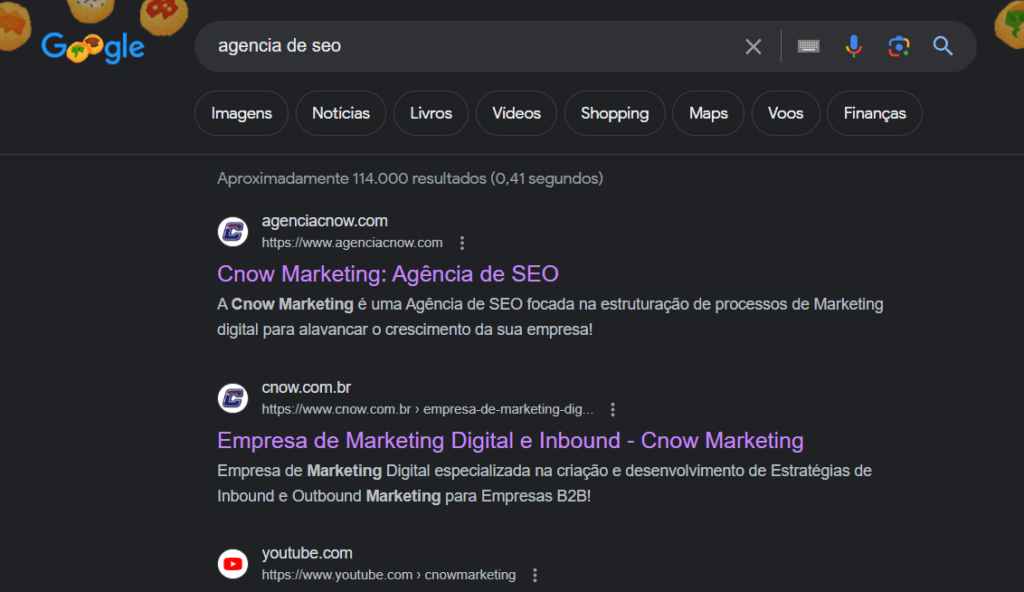1024x592 pixels.
Task: Open the Cnow Marketing: Agência de SEO link
Action: tap(388, 274)
